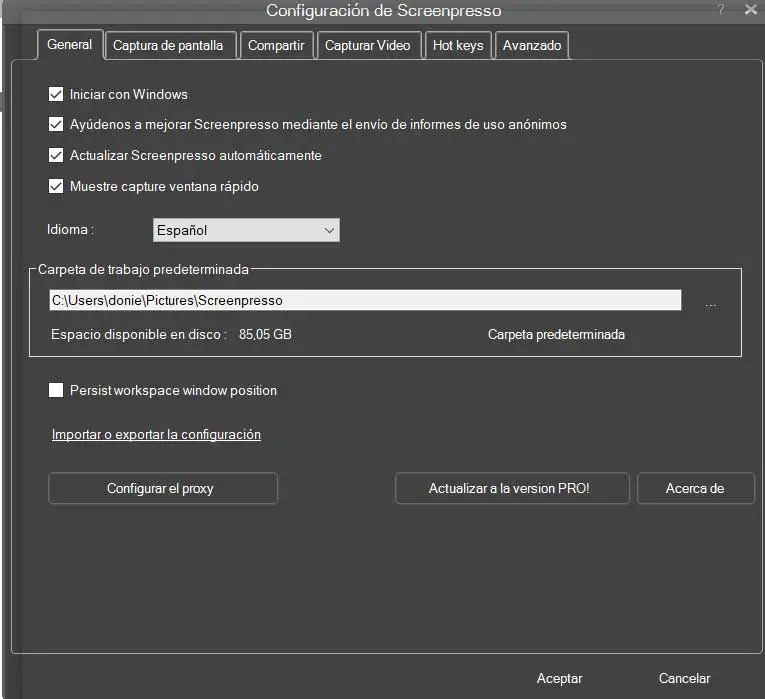Open the Avanzado tab
The width and height of the screenshot is (765, 699).
pos(532,45)
